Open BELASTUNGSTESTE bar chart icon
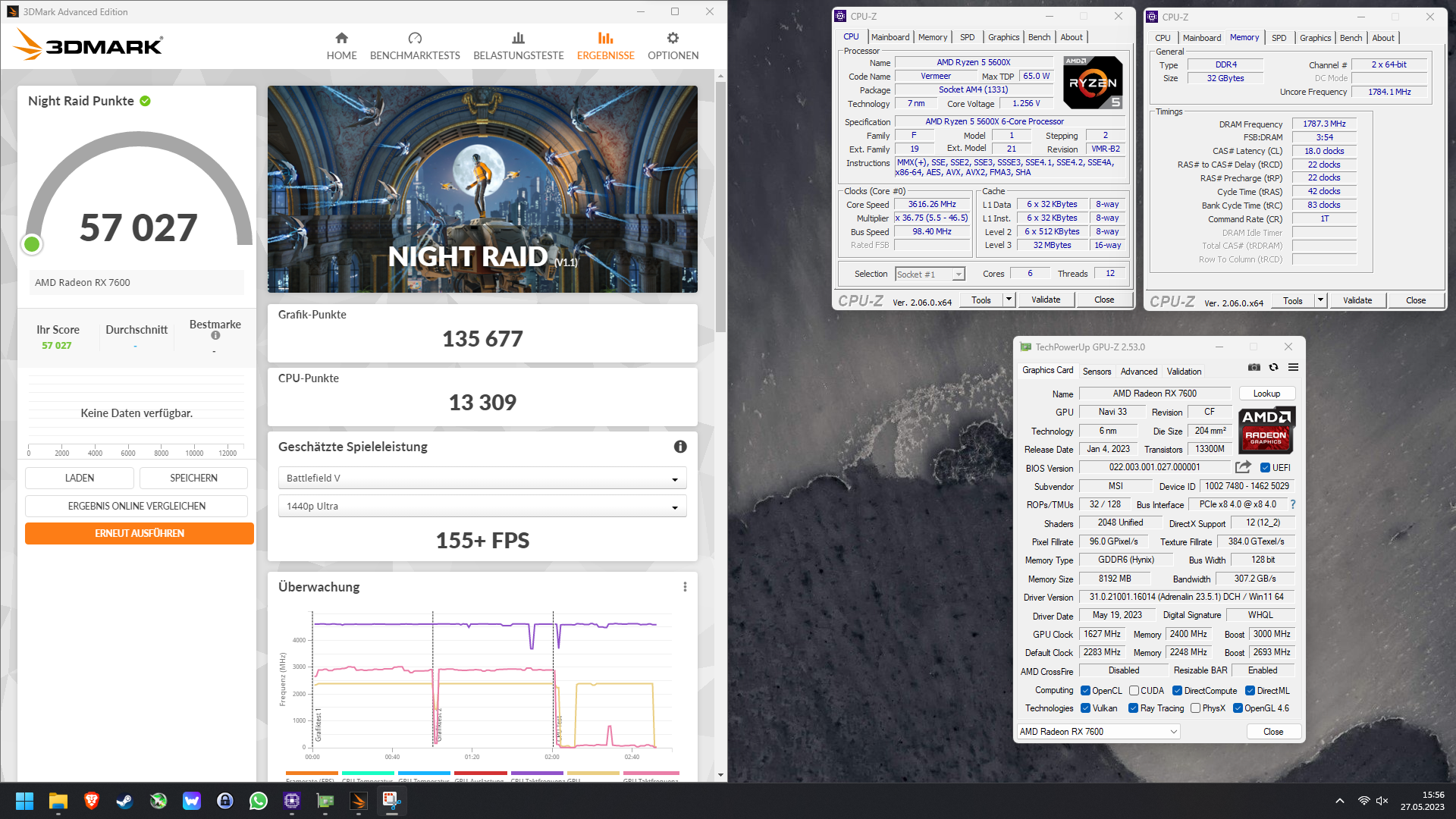This screenshot has height=819, width=1456. click(x=519, y=38)
